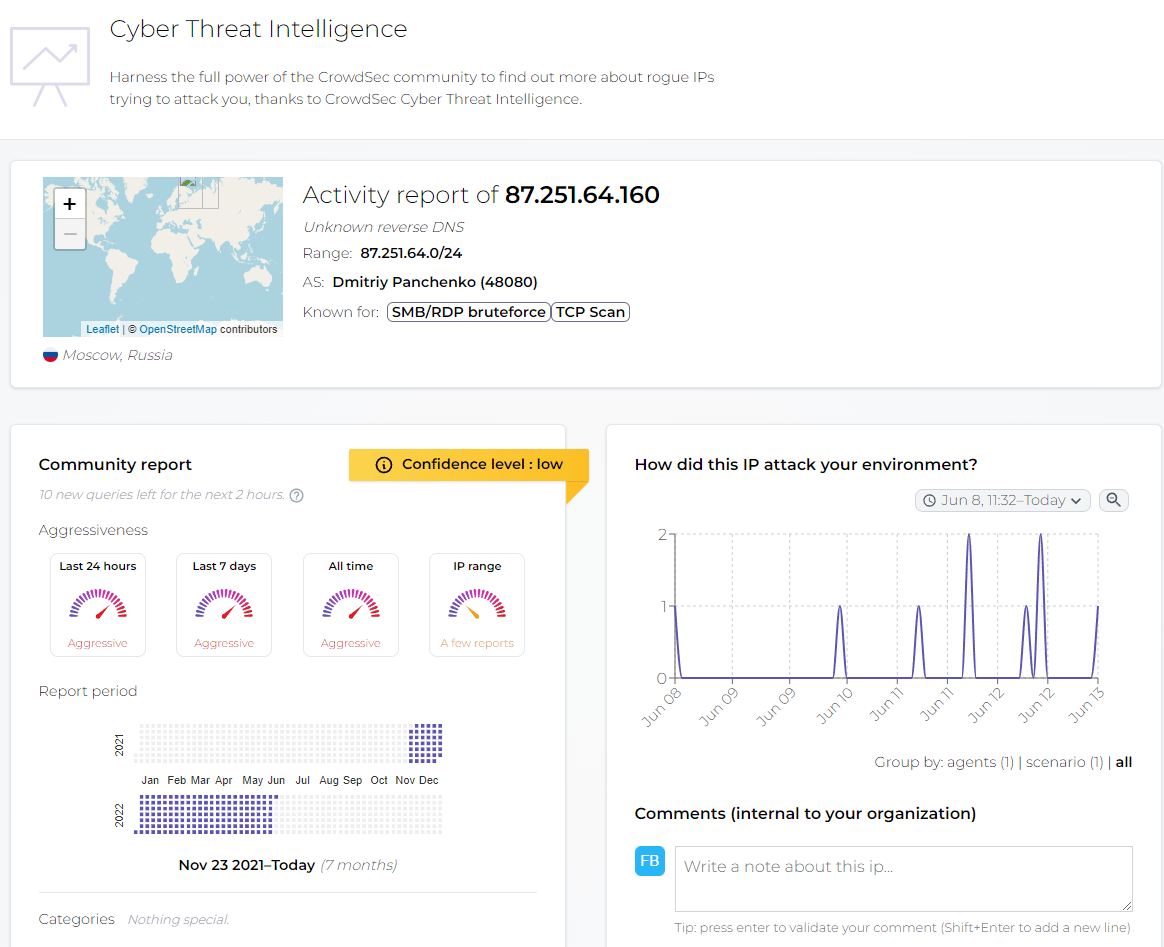The image size is (1164, 947).
Task: Select the SMB/RDP bruteforce tag
Action: point(468,311)
